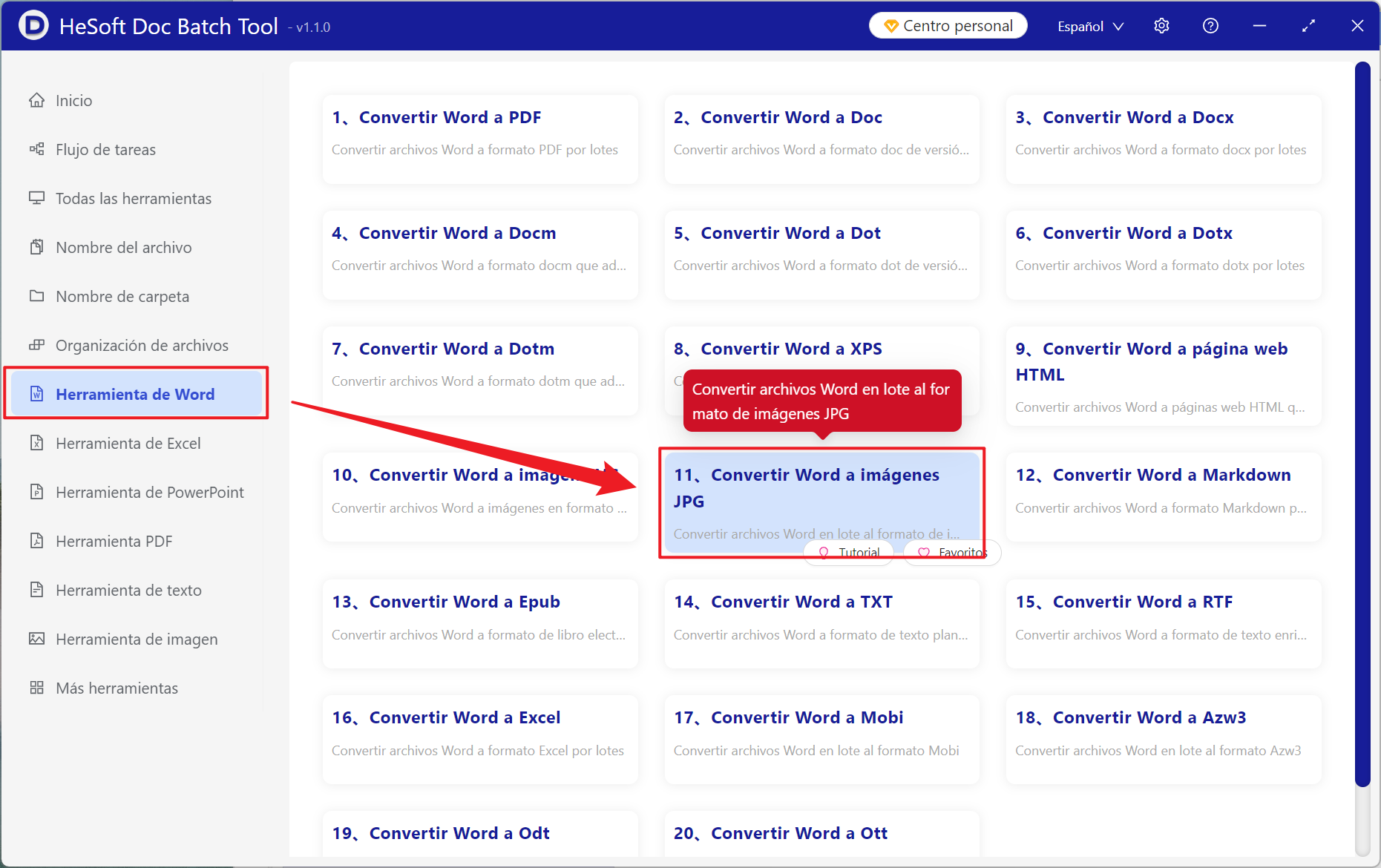Click the diamond icon in Centro personal
Screen dimensions: 1381x868
coord(891,26)
